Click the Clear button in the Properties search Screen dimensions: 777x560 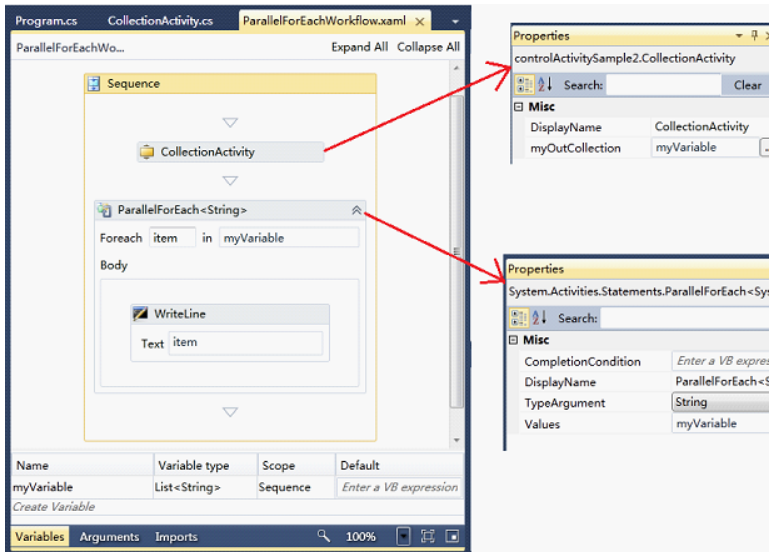click(747, 85)
